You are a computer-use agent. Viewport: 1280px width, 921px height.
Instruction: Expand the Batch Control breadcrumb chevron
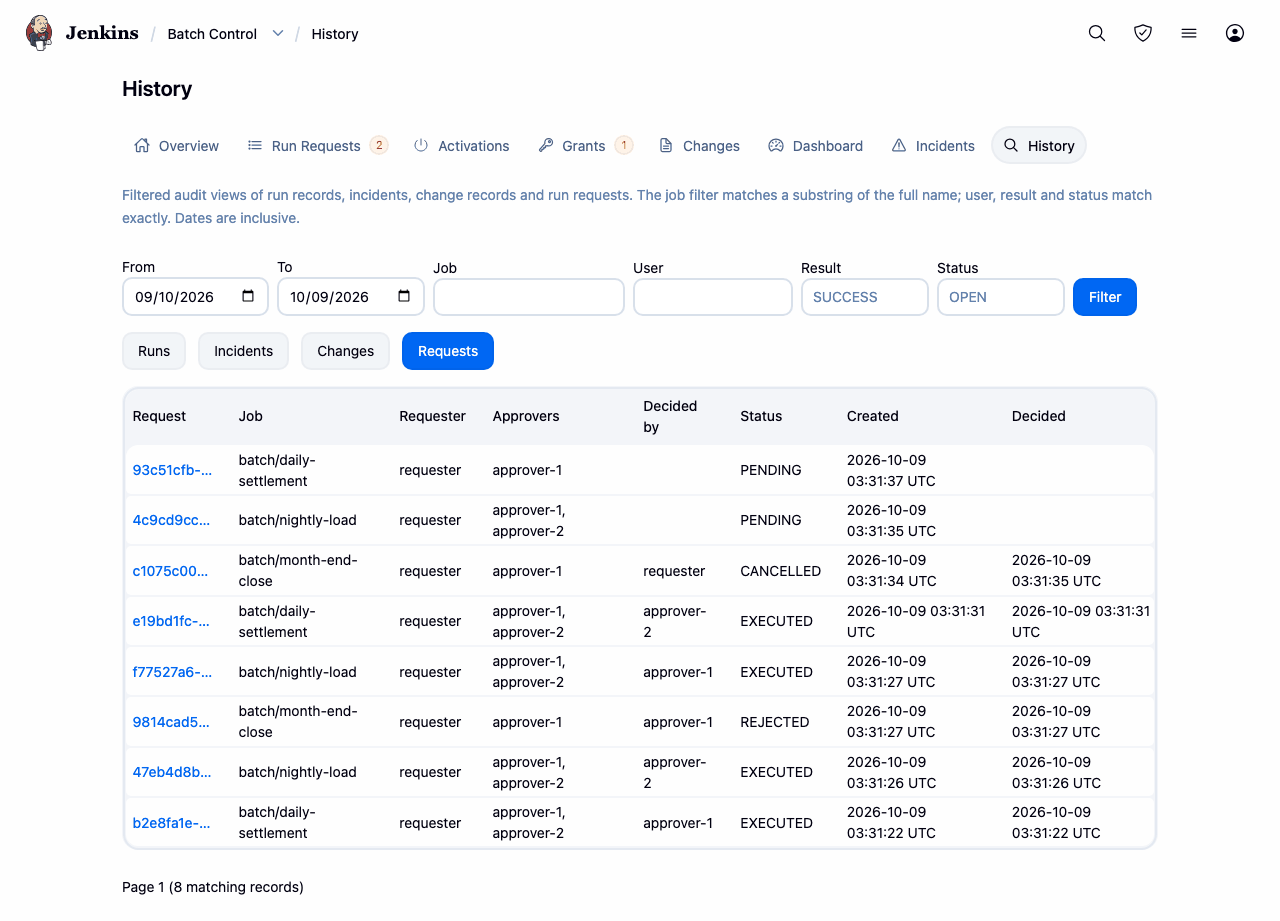278,33
